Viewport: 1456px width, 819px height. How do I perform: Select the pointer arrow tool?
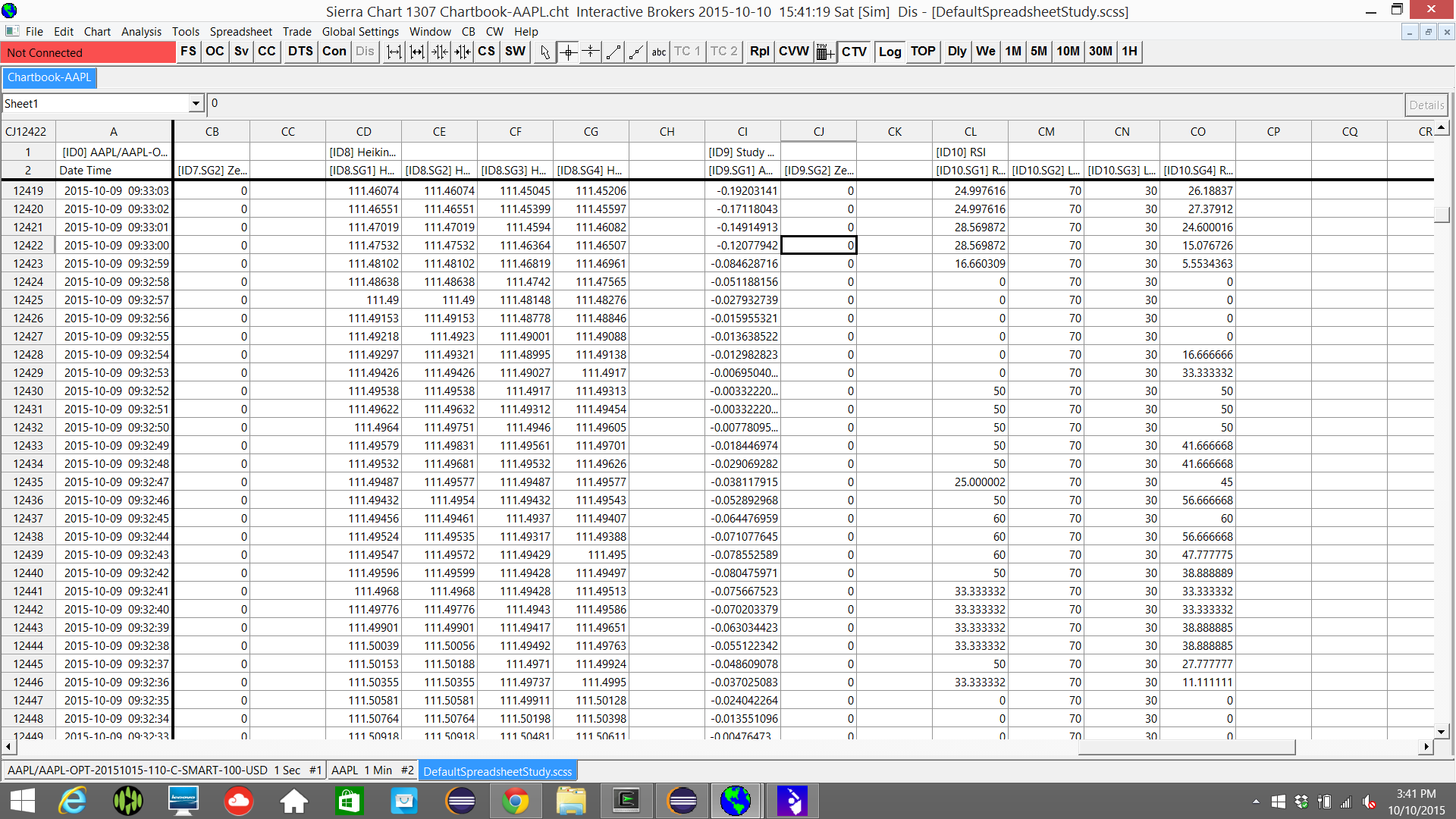[544, 52]
